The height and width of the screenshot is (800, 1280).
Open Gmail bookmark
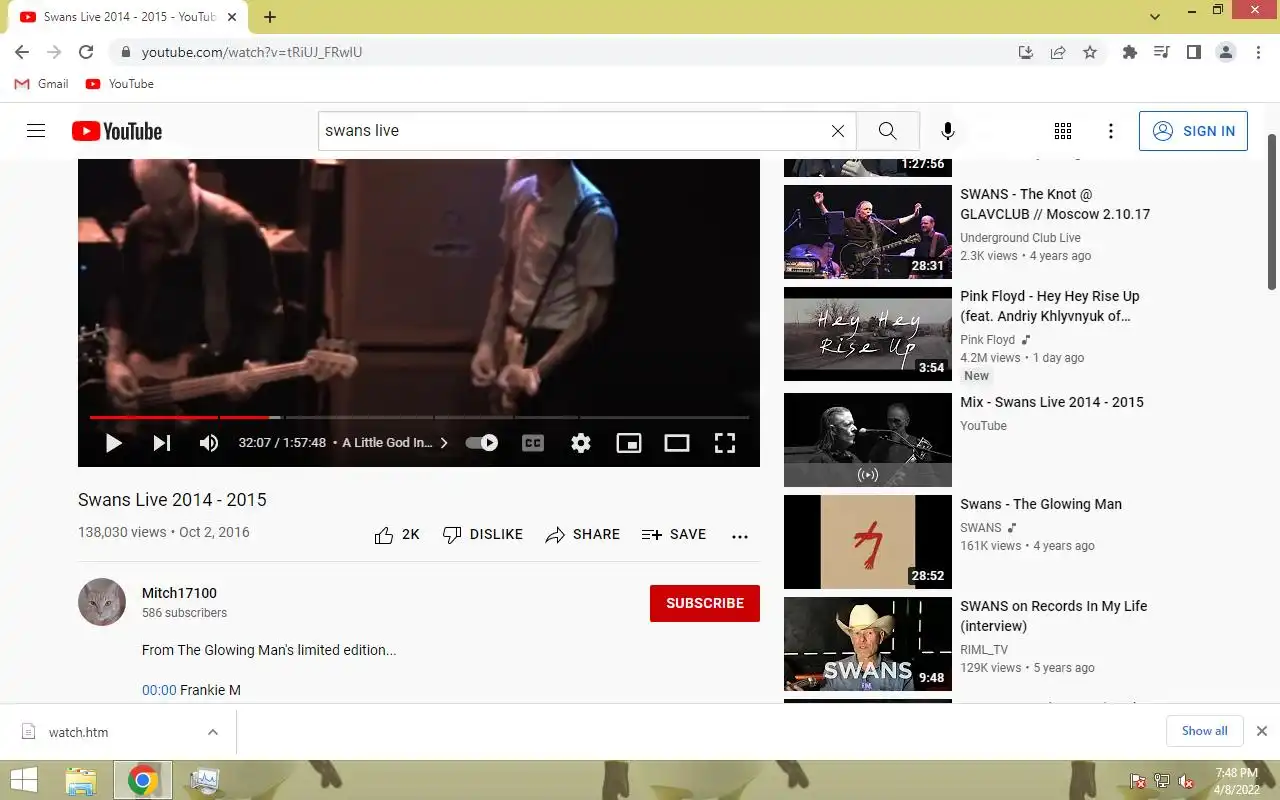(42, 84)
